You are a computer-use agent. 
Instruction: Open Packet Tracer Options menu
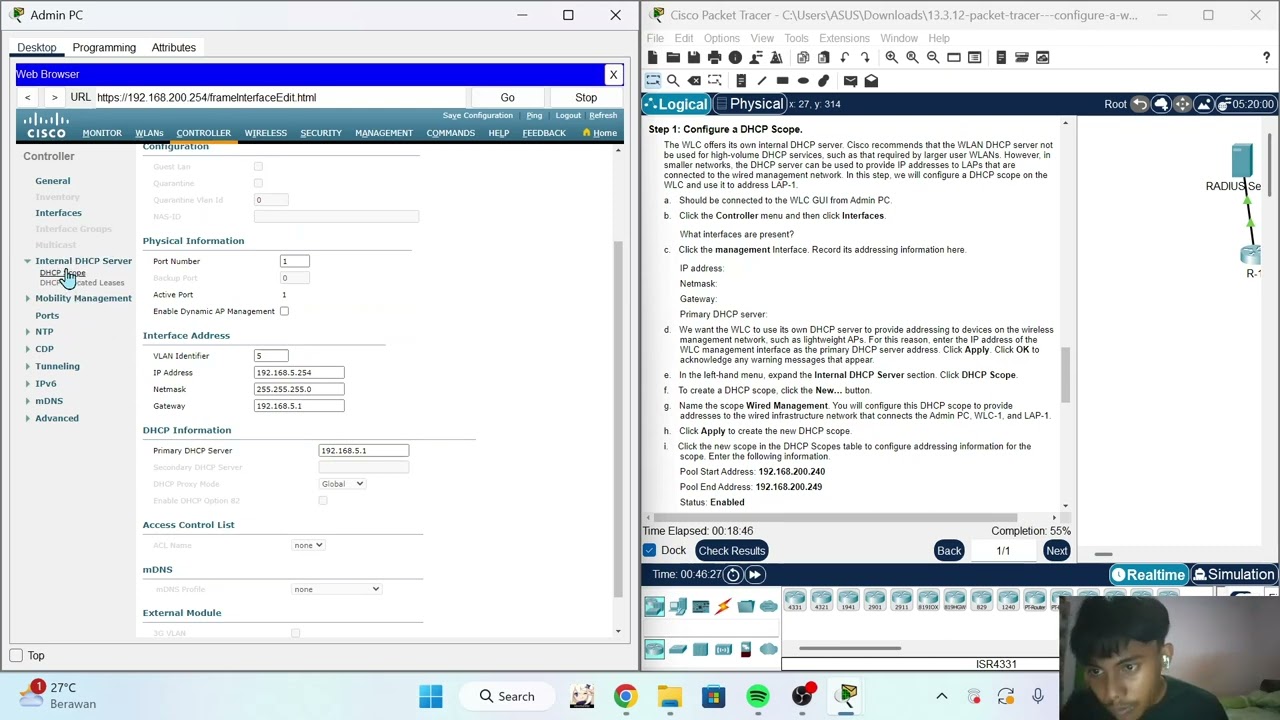721,38
